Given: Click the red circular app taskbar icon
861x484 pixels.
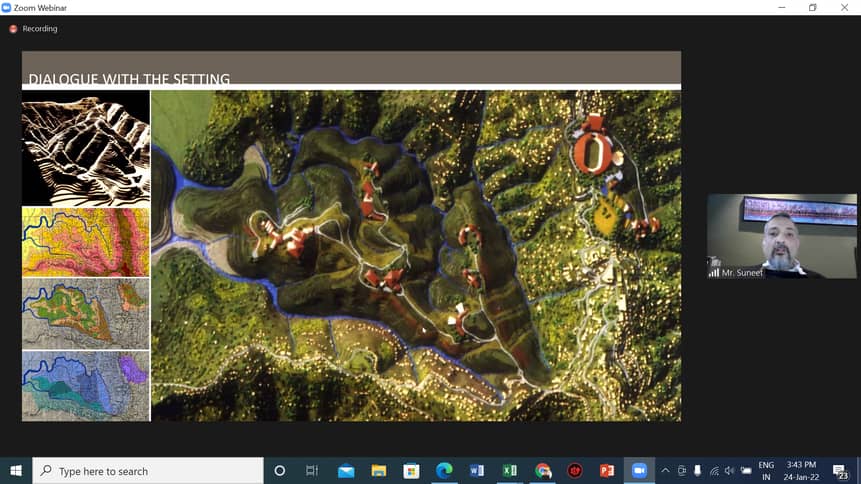Looking at the screenshot, I should tap(575, 471).
